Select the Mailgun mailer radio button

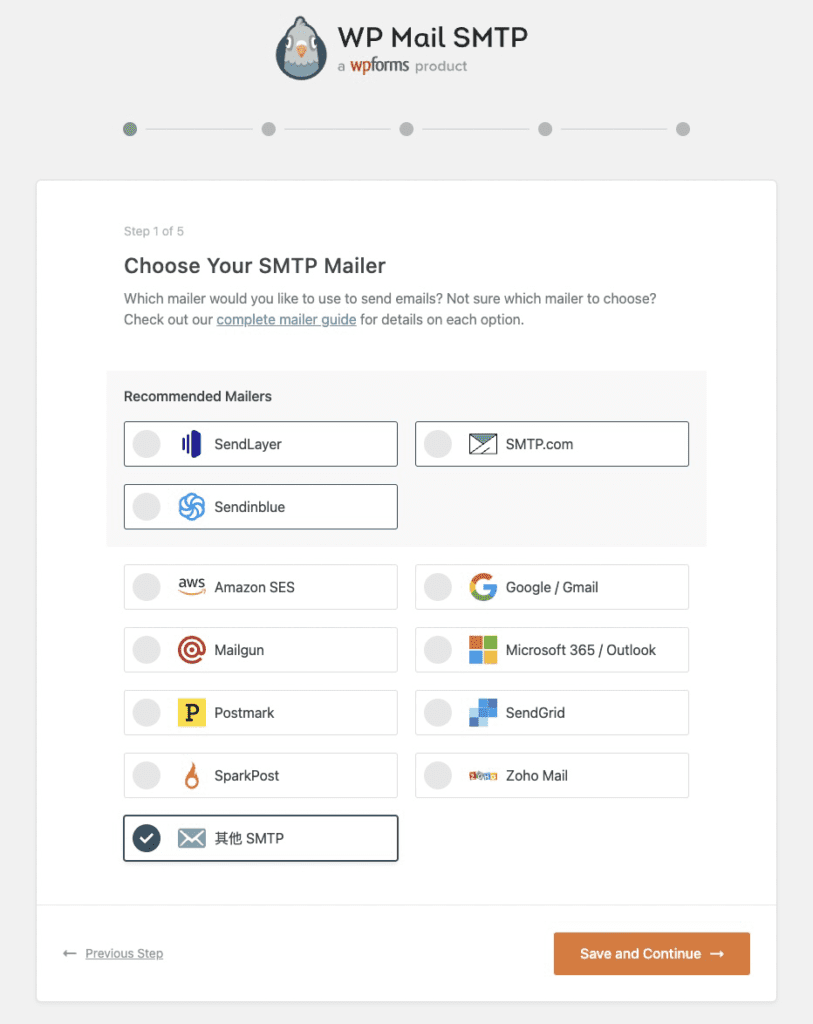pyautogui.click(x=146, y=650)
